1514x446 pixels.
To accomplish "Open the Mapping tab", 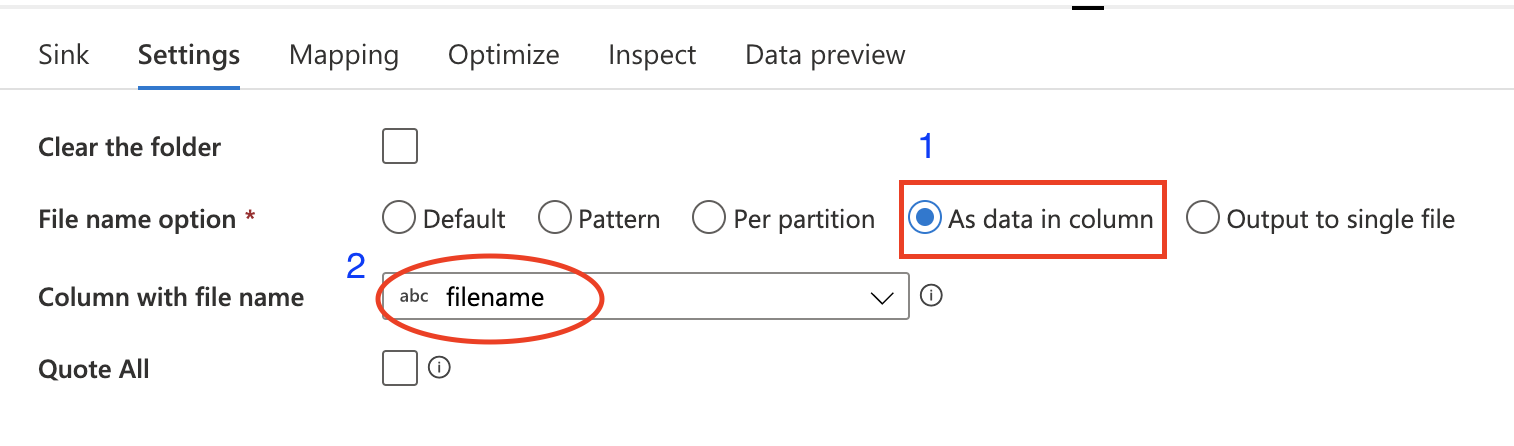I will (x=344, y=54).
